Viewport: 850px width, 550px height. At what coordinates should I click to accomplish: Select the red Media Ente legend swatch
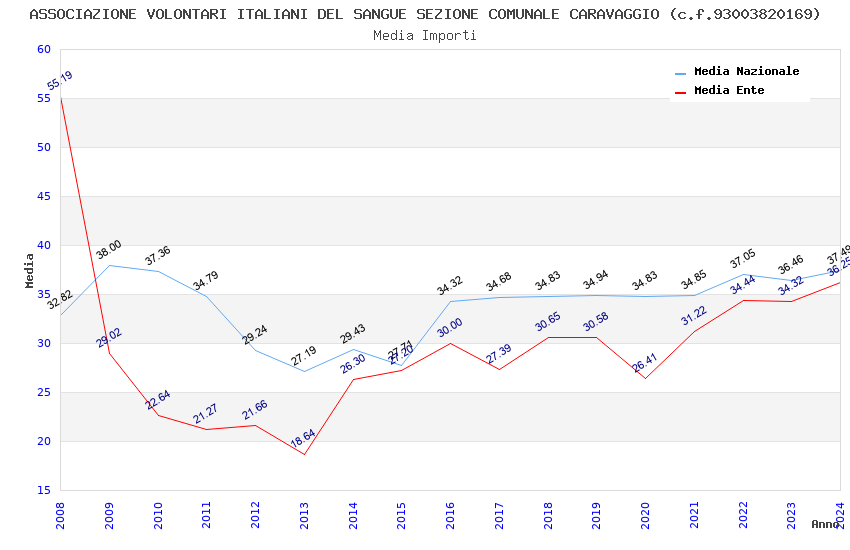(x=680, y=92)
